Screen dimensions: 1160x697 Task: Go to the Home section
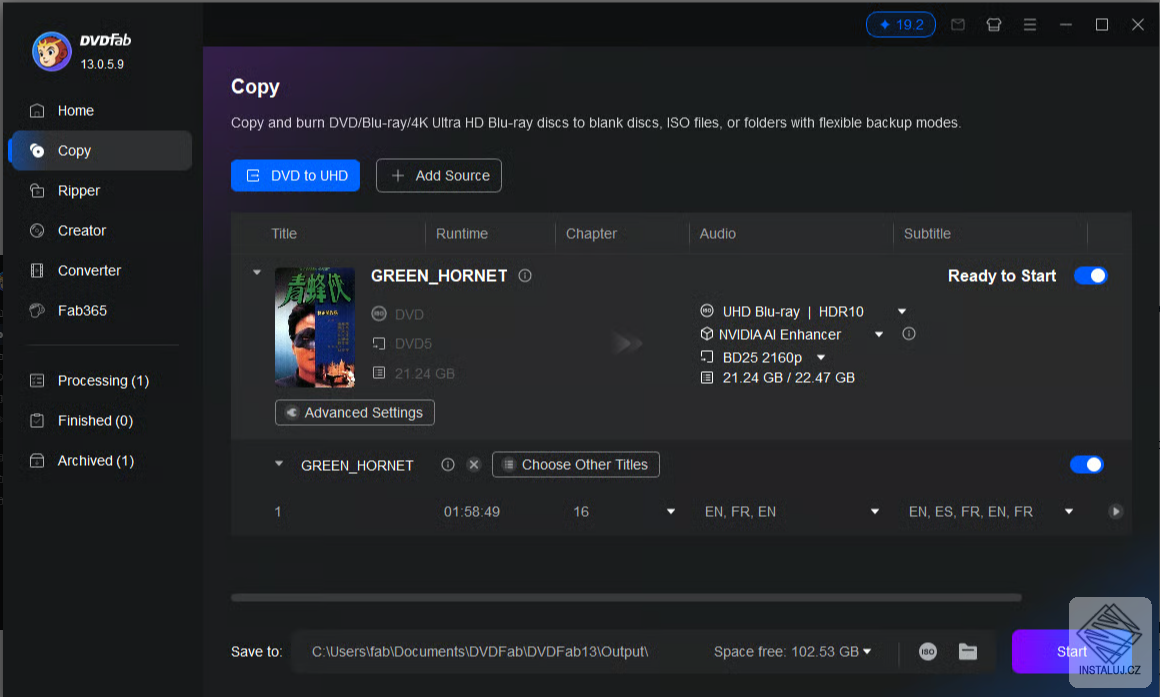pyautogui.click(x=76, y=110)
